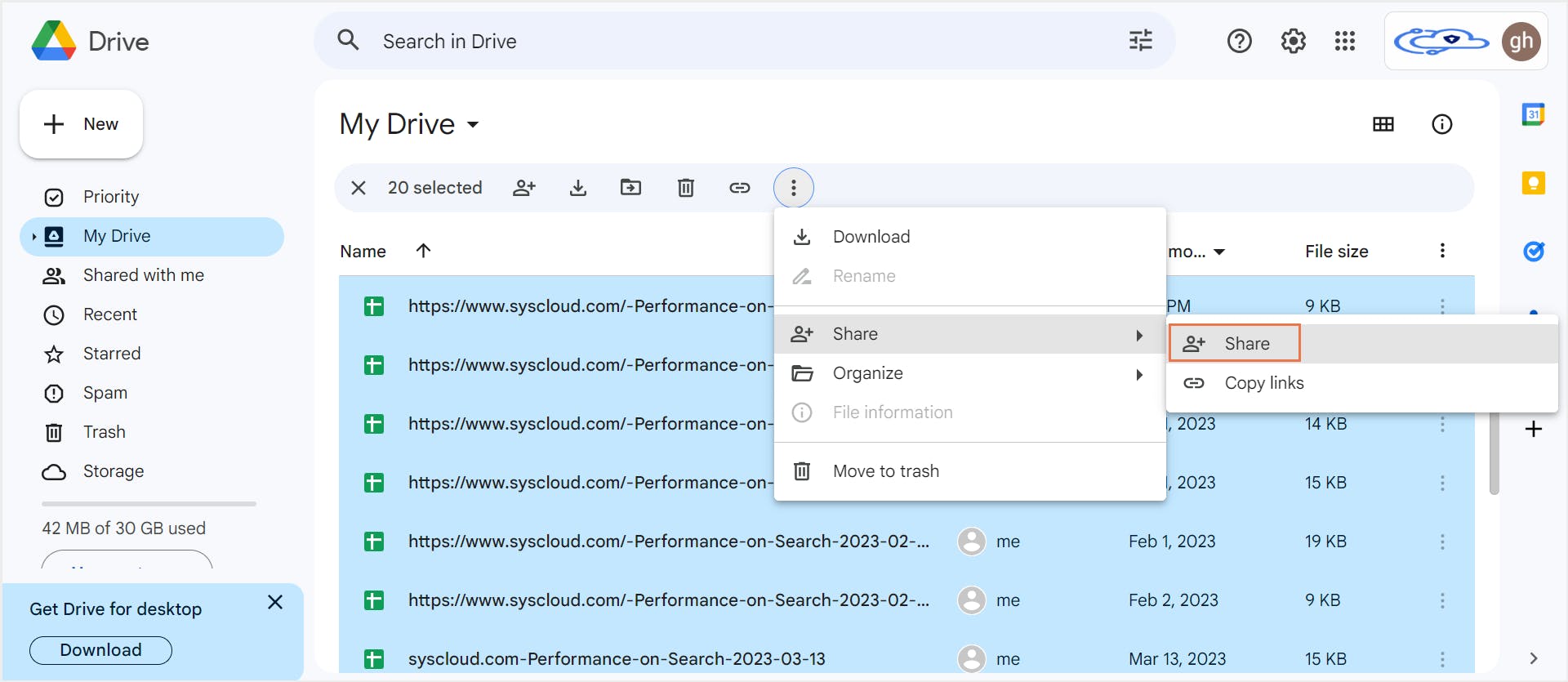Expand the My Drive location dropdown
Viewport: 1568px width, 682px height.
[473, 125]
